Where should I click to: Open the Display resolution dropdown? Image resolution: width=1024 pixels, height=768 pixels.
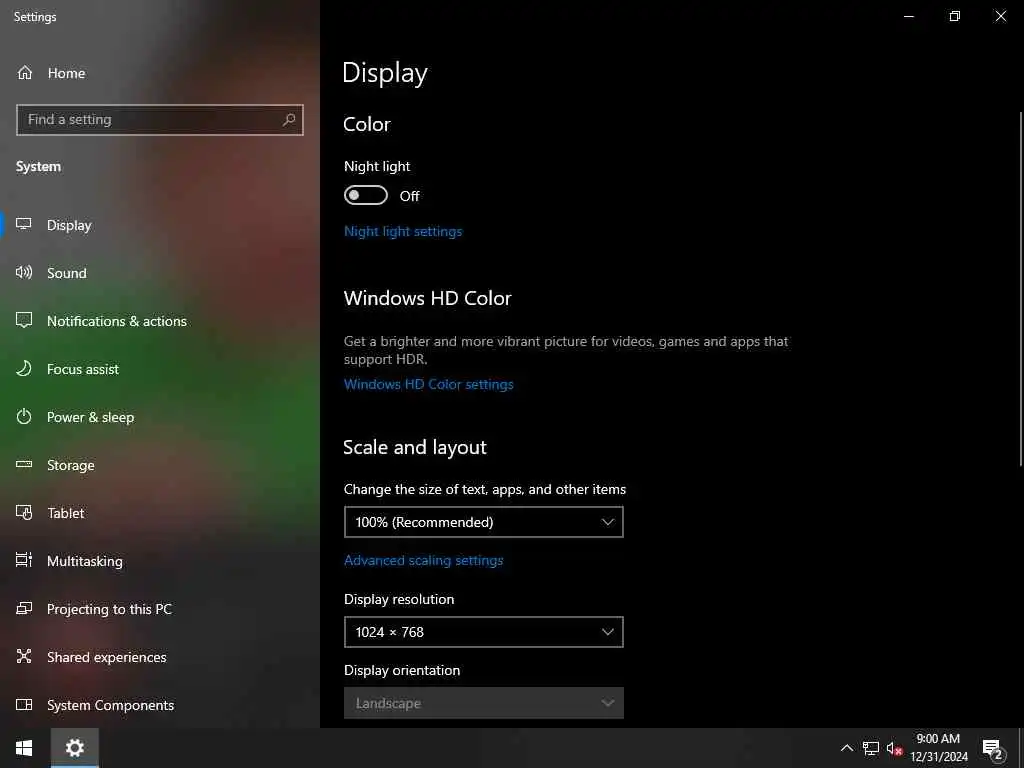[483, 632]
